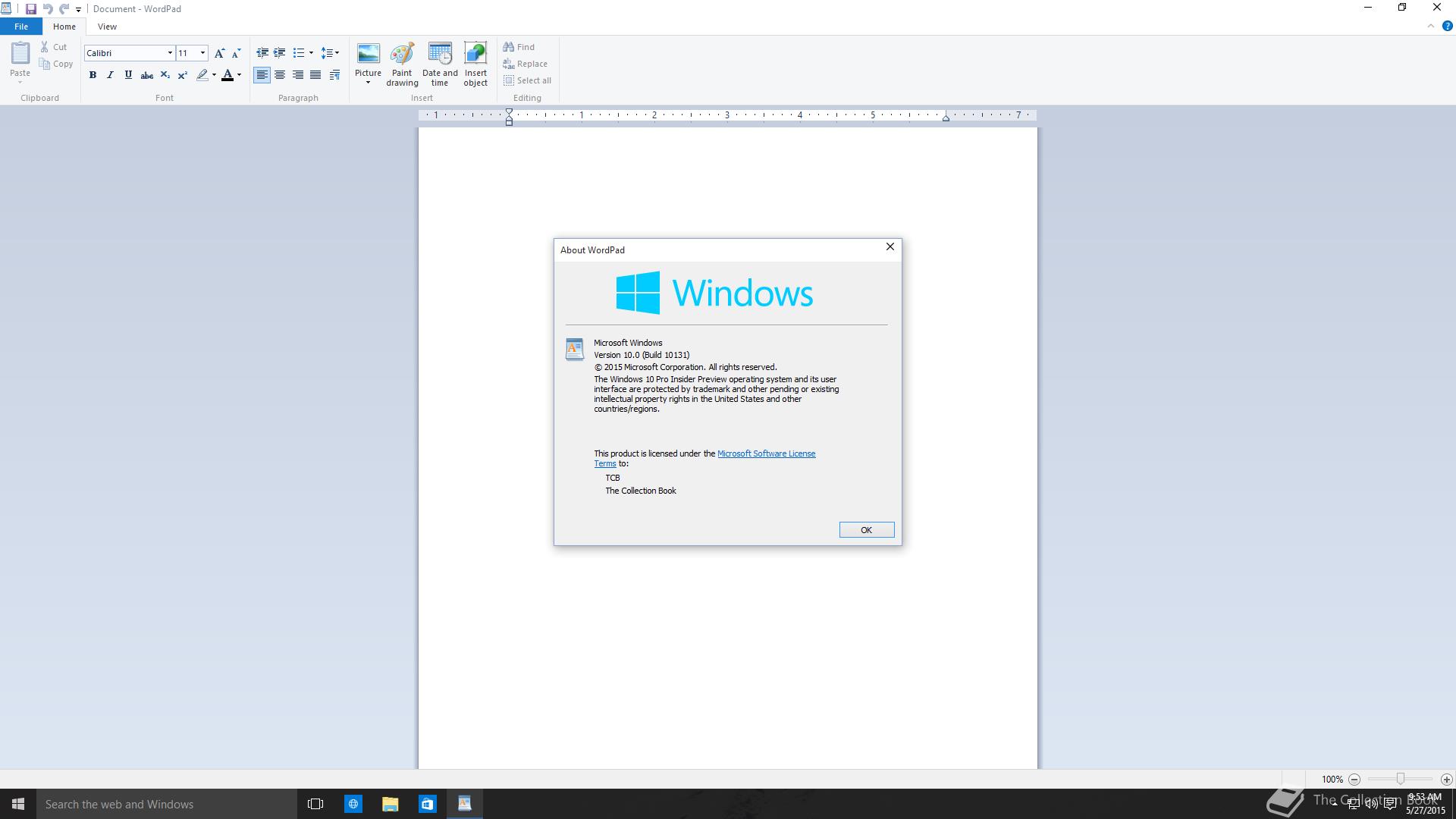Click the Shrink font icon

tap(236, 53)
